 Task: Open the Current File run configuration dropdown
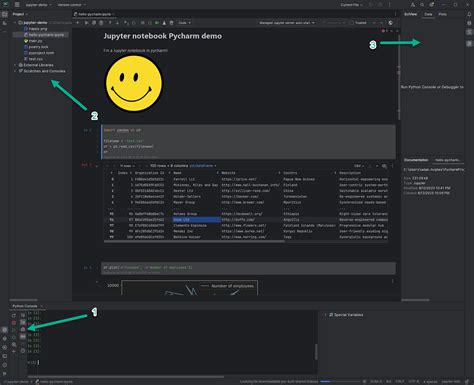click(x=351, y=5)
